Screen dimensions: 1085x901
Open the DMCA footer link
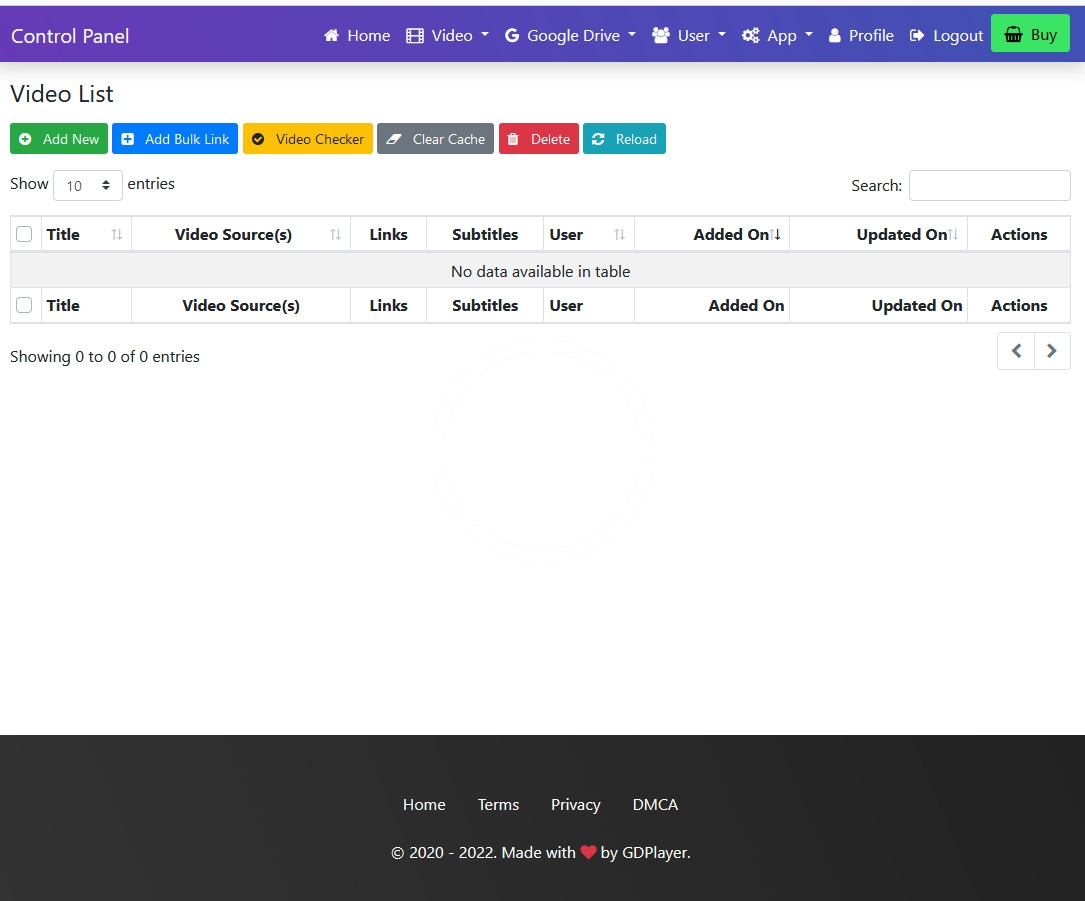point(655,804)
